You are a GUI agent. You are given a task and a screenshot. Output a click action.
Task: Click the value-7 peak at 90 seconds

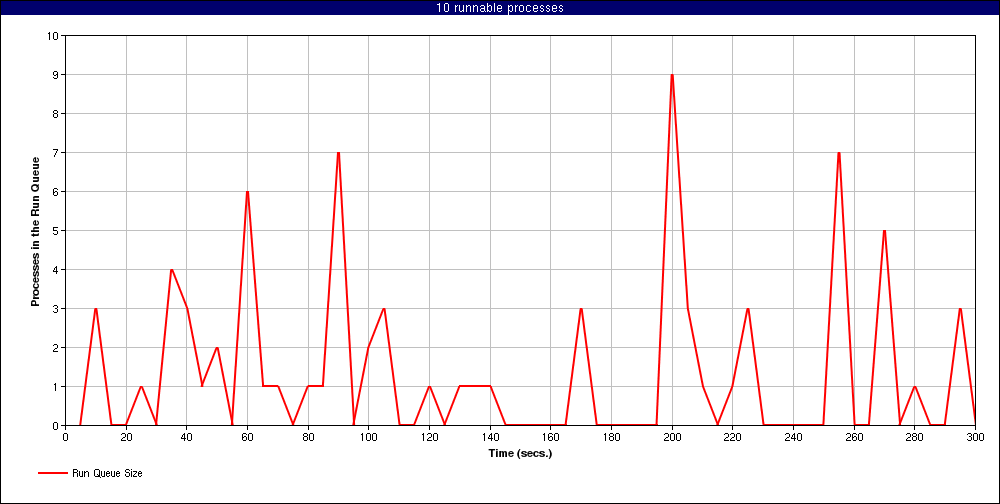(338, 152)
